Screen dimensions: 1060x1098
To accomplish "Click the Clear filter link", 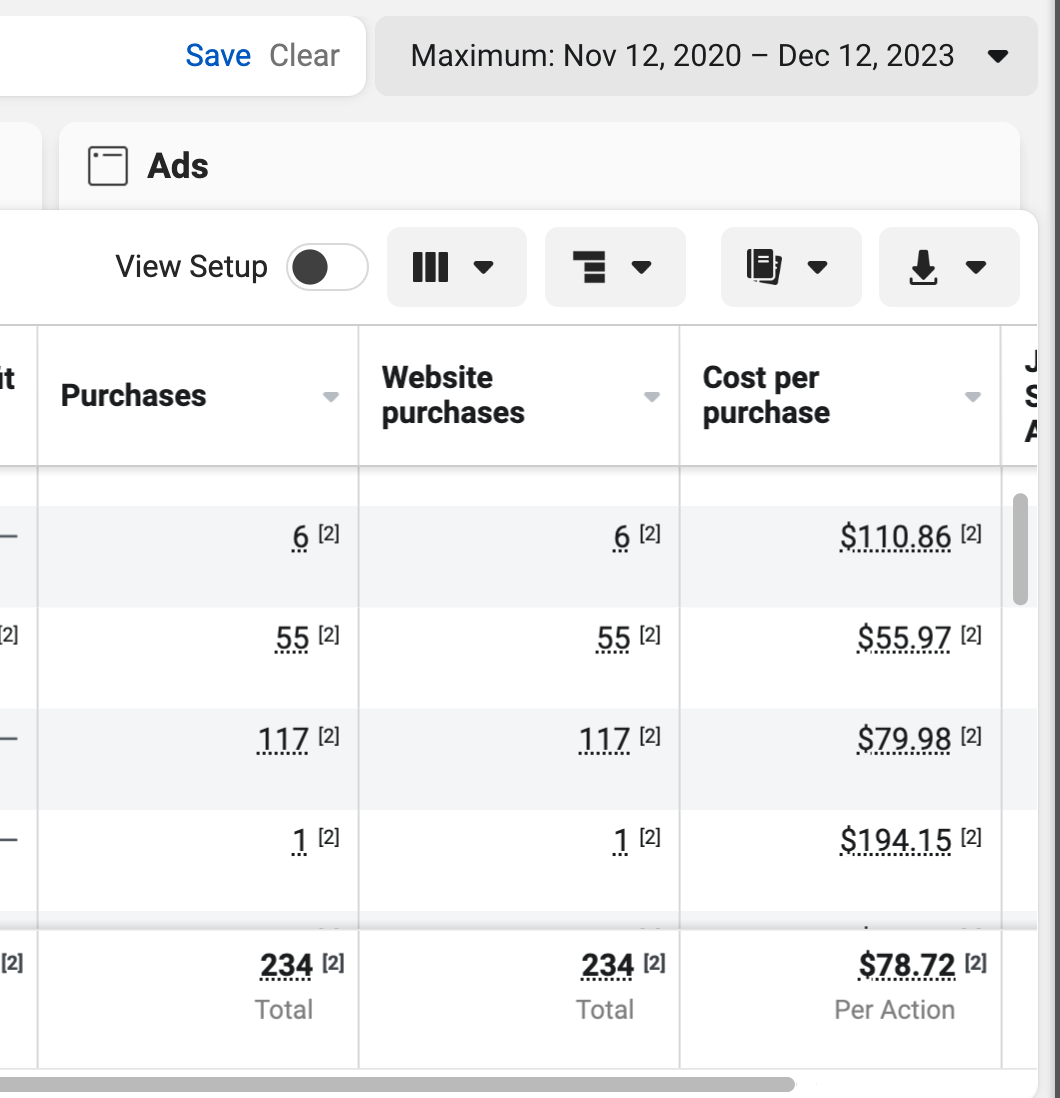I will [304, 55].
